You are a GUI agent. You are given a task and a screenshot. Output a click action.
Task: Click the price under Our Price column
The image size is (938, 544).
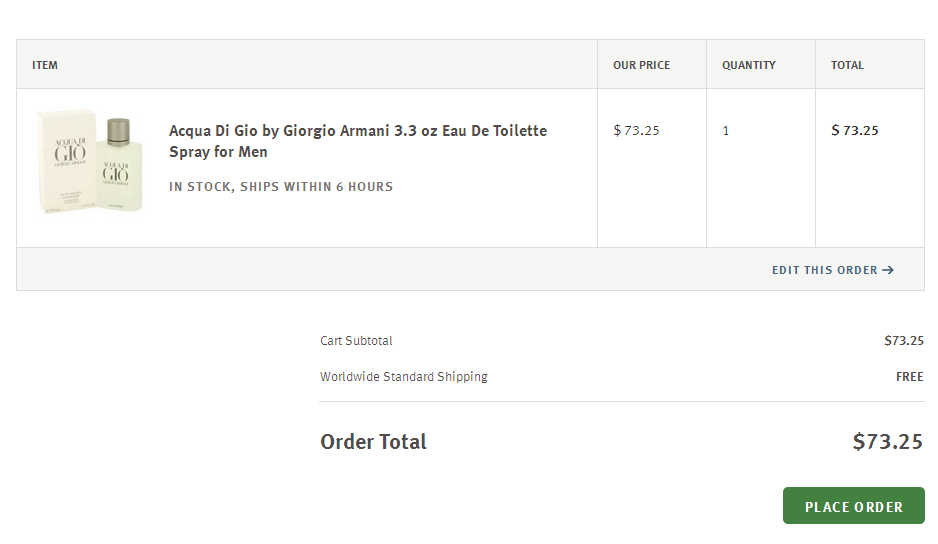coord(636,130)
